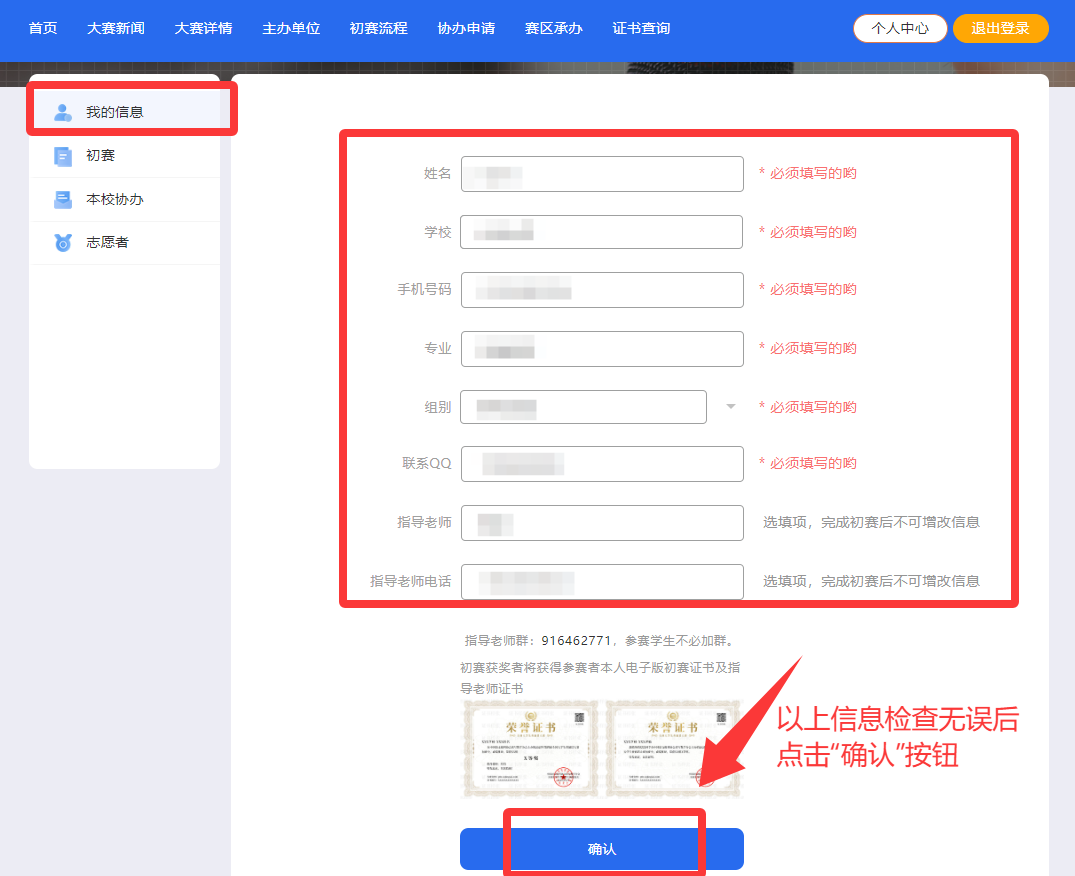Image resolution: width=1075 pixels, height=876 pixels.
Task: Select 初赛流程 in the top menu
Action: click(x=378, y=28)
